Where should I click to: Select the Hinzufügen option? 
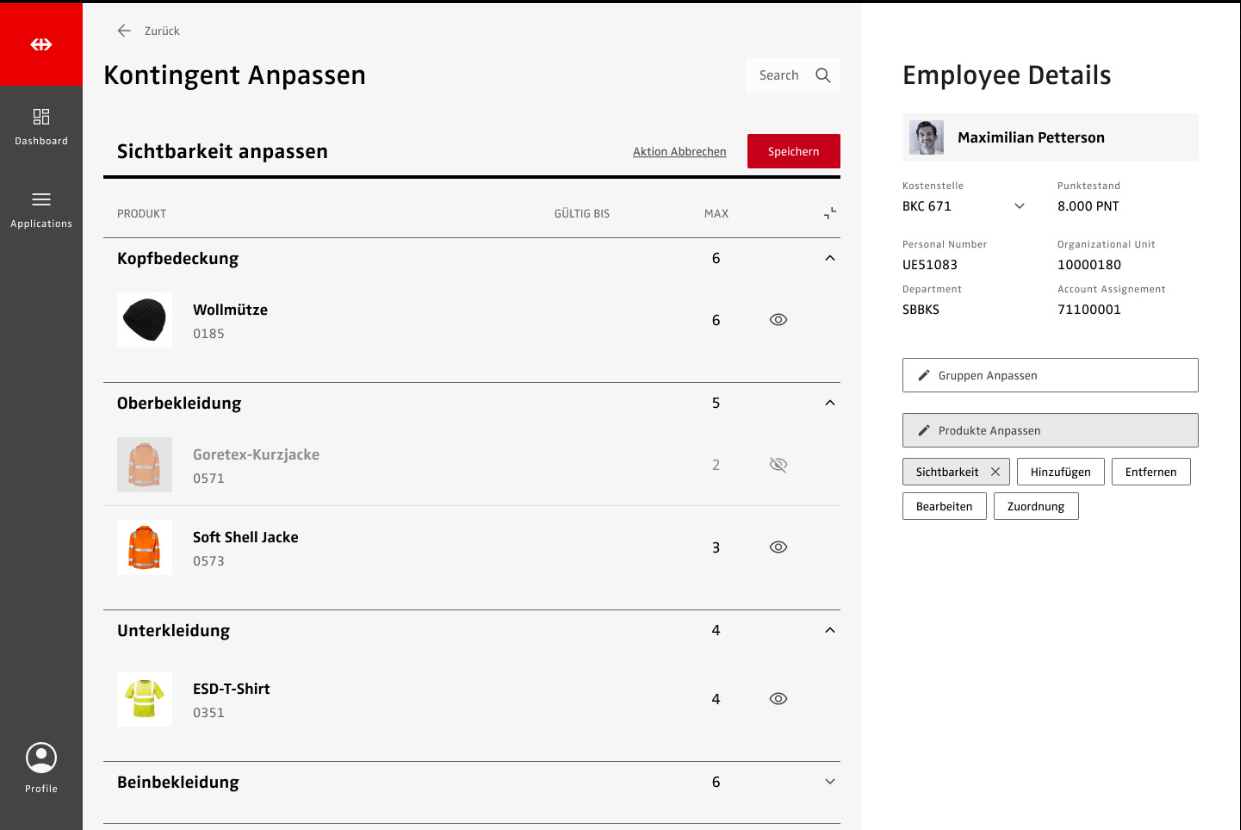(1060, 472)
